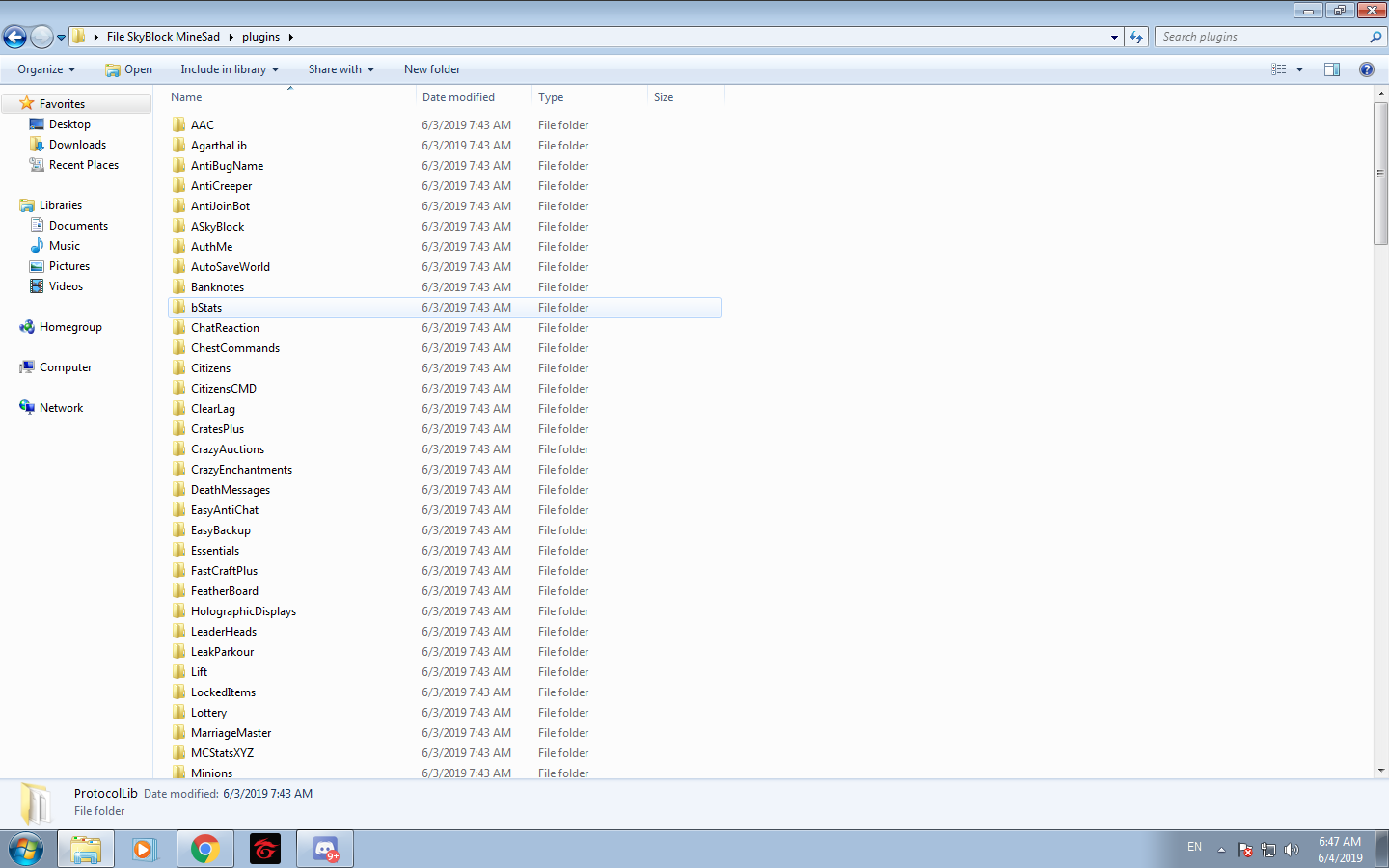The image size is (1389, 868).
Task: Open the Documents library
Action: click(78, 226)
